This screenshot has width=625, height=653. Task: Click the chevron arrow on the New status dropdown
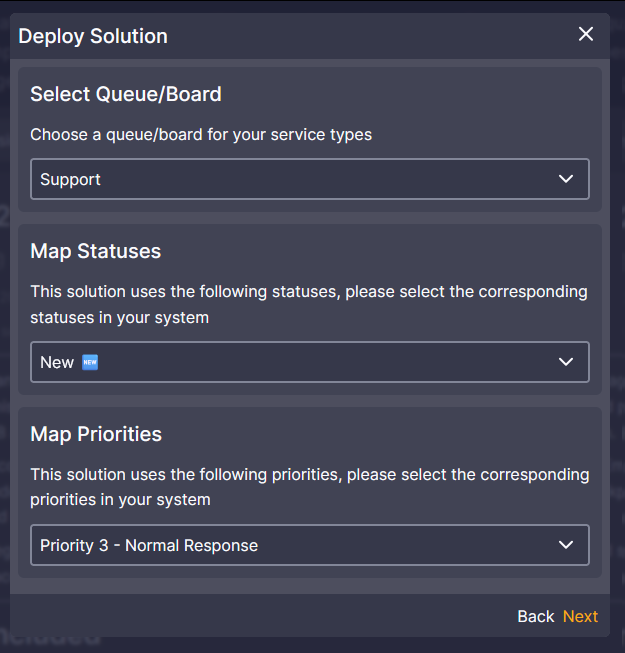point(566,362)
